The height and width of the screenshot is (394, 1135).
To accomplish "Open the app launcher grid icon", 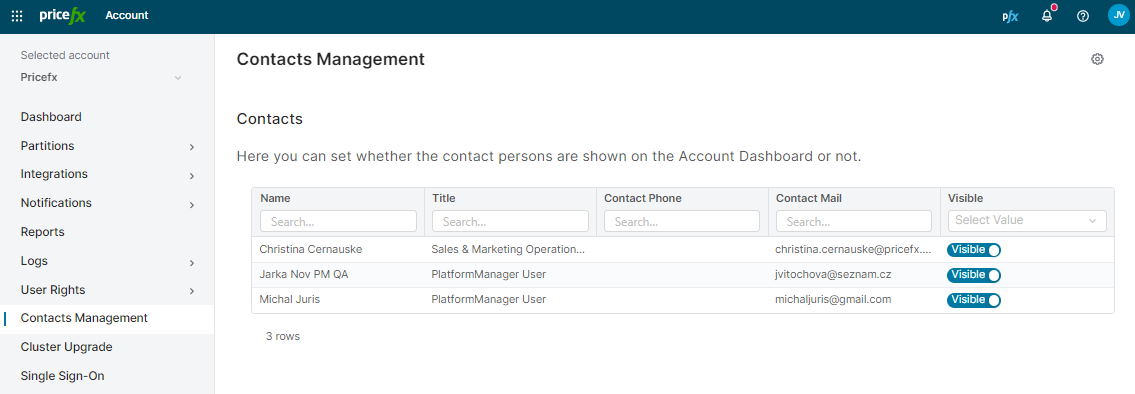I will pos(17,16).
